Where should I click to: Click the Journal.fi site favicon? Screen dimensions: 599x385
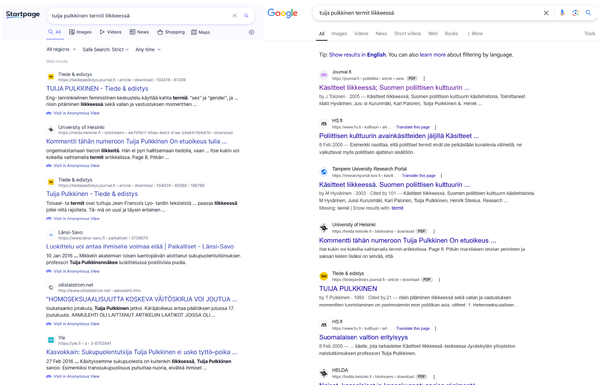pyautogui.click(x=324, y=75)
